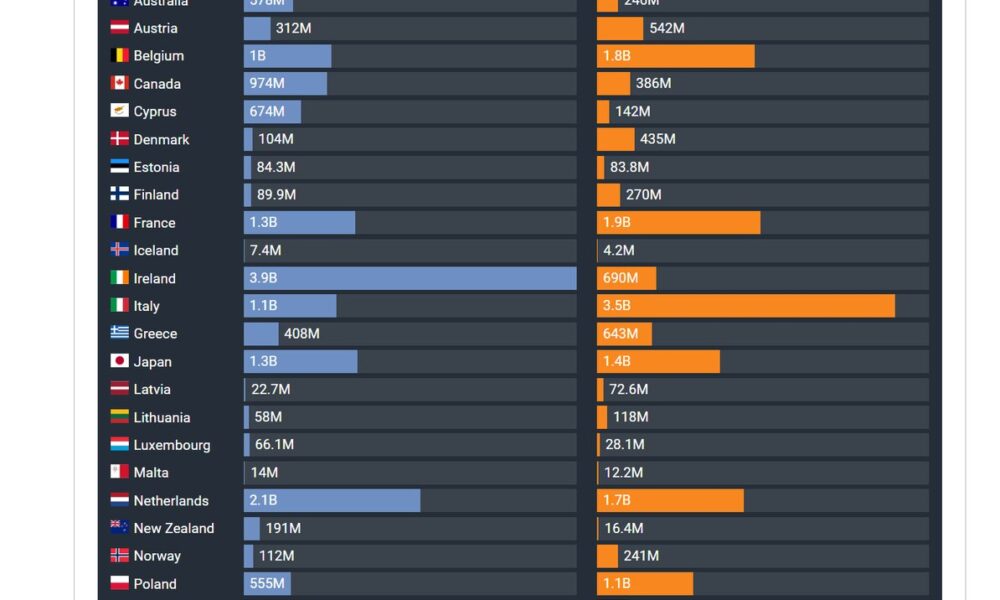Select the Ireland flag icon

pyautogui.click(x=119, y=277)
